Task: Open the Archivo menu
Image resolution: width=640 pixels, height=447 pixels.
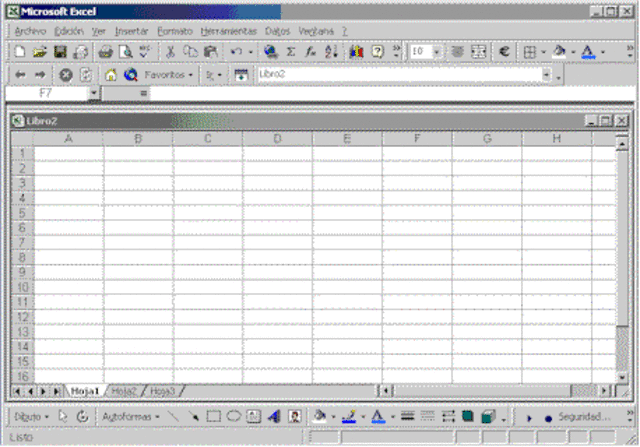Action: [30, 31]
